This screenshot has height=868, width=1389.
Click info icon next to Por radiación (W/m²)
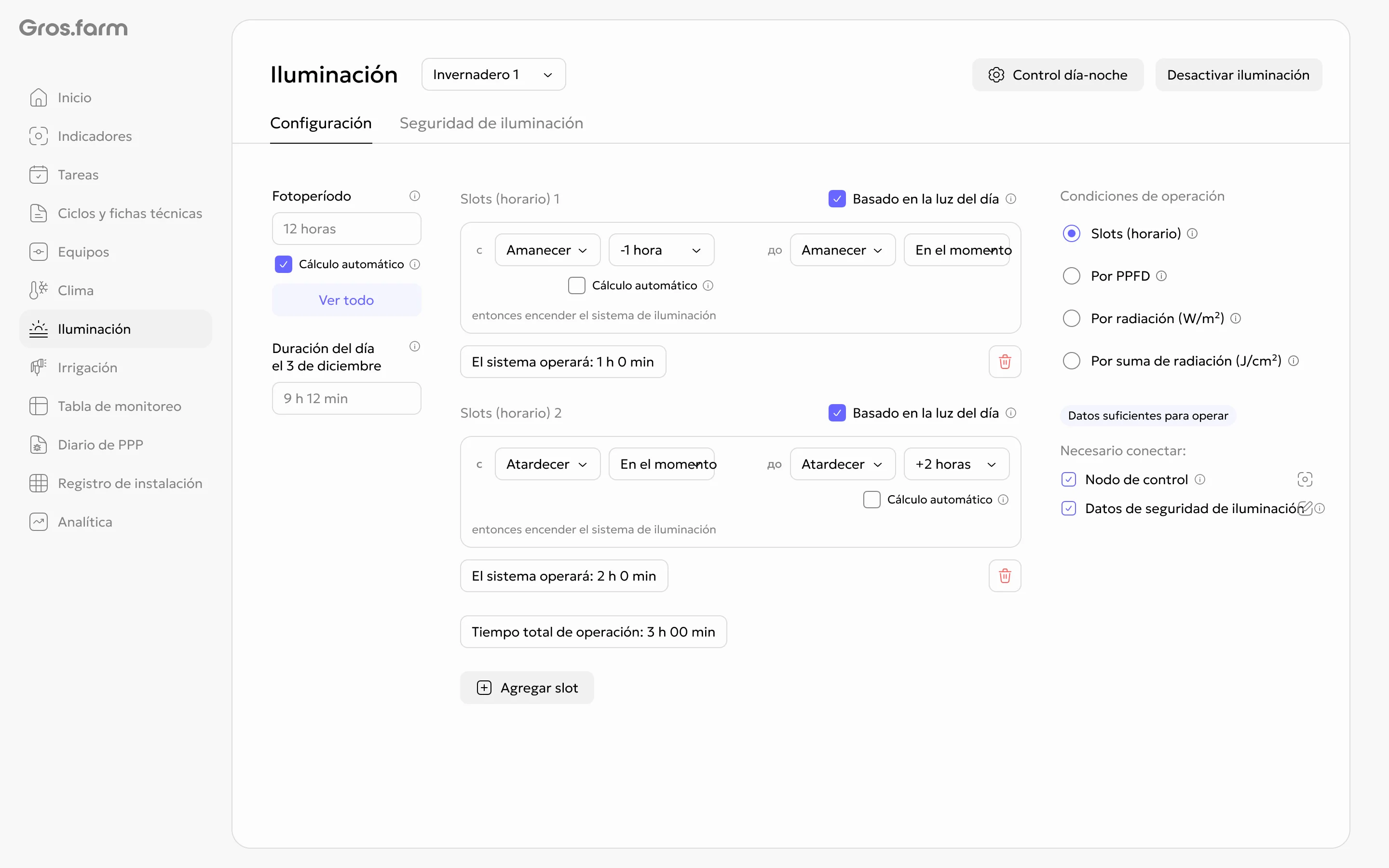point(1236,318)
